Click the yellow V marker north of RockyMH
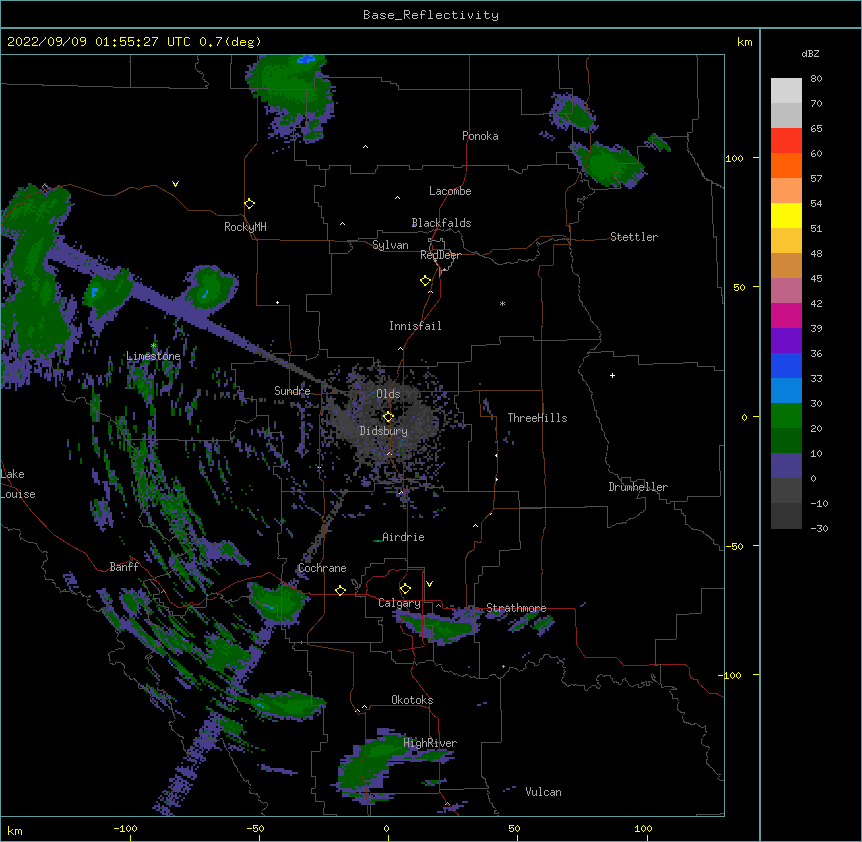The image size is (862, 842). pyautogui.click(x=175, y=184)
